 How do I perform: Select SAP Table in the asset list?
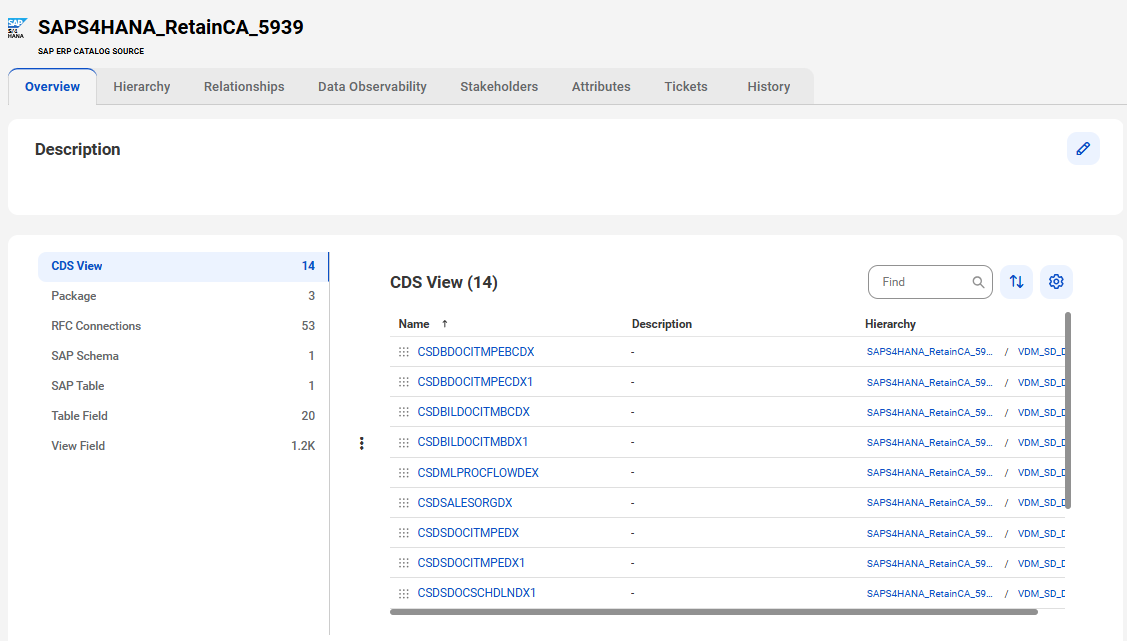click(183, 386)
